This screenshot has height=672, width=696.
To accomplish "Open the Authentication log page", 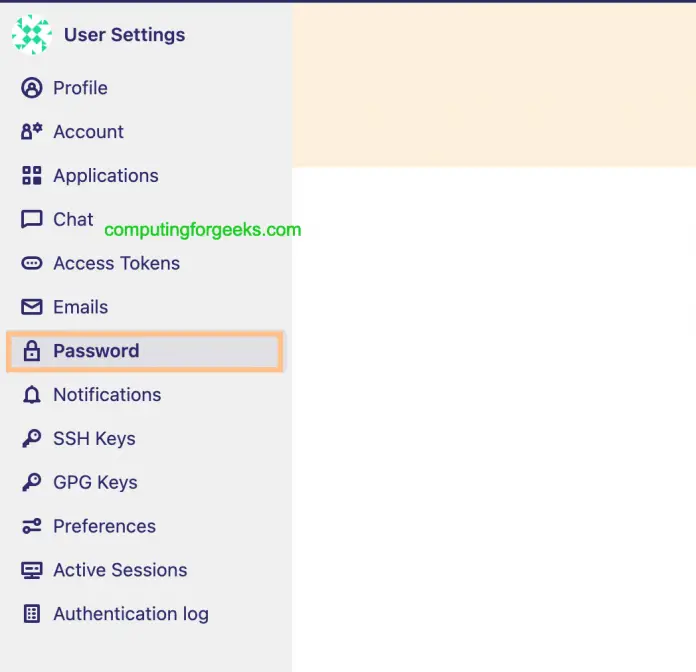I will tap(130, 614).
